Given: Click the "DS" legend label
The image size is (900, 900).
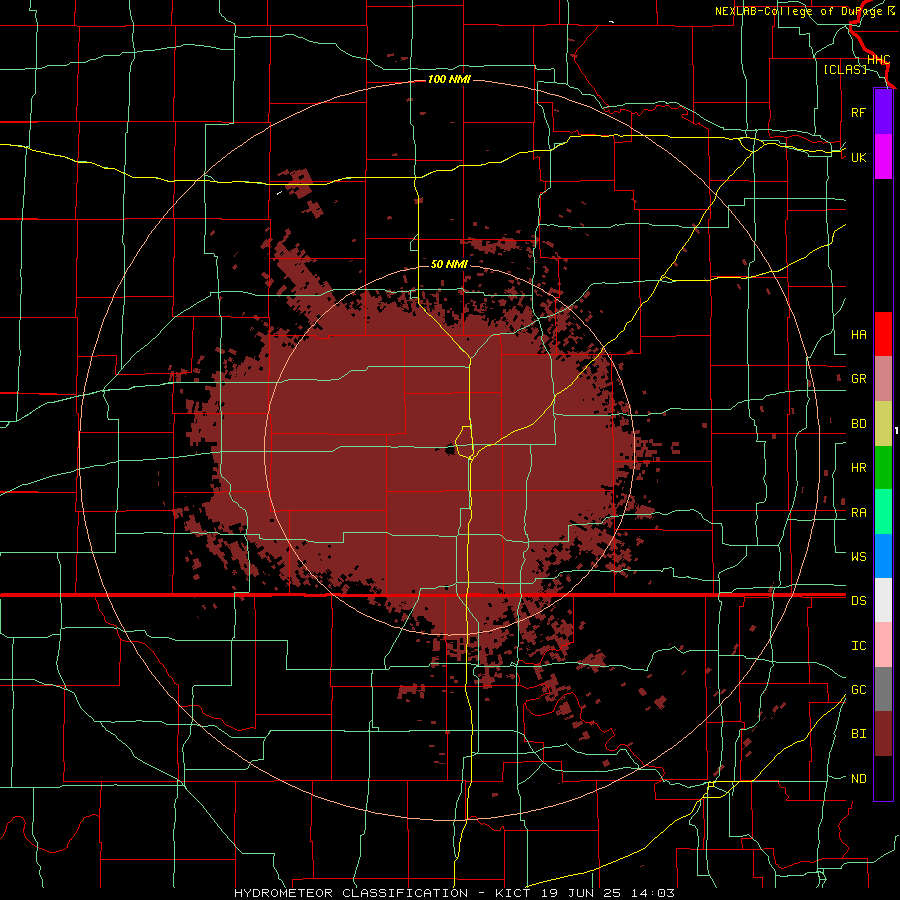Looking at the screenshot, I should 858,601.
